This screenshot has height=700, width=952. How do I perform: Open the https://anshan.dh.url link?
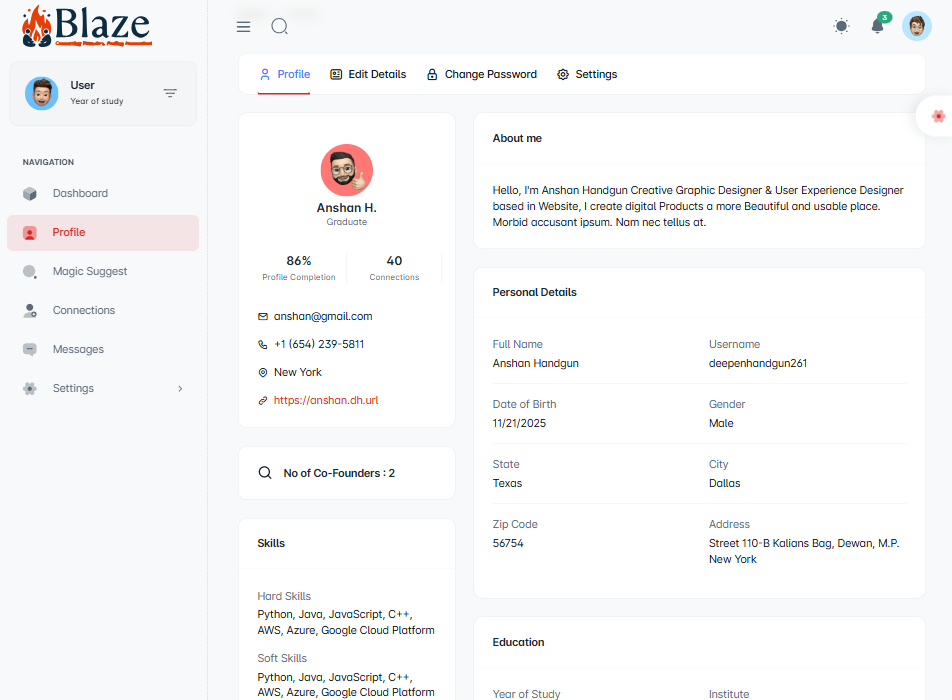click(326, 400)
